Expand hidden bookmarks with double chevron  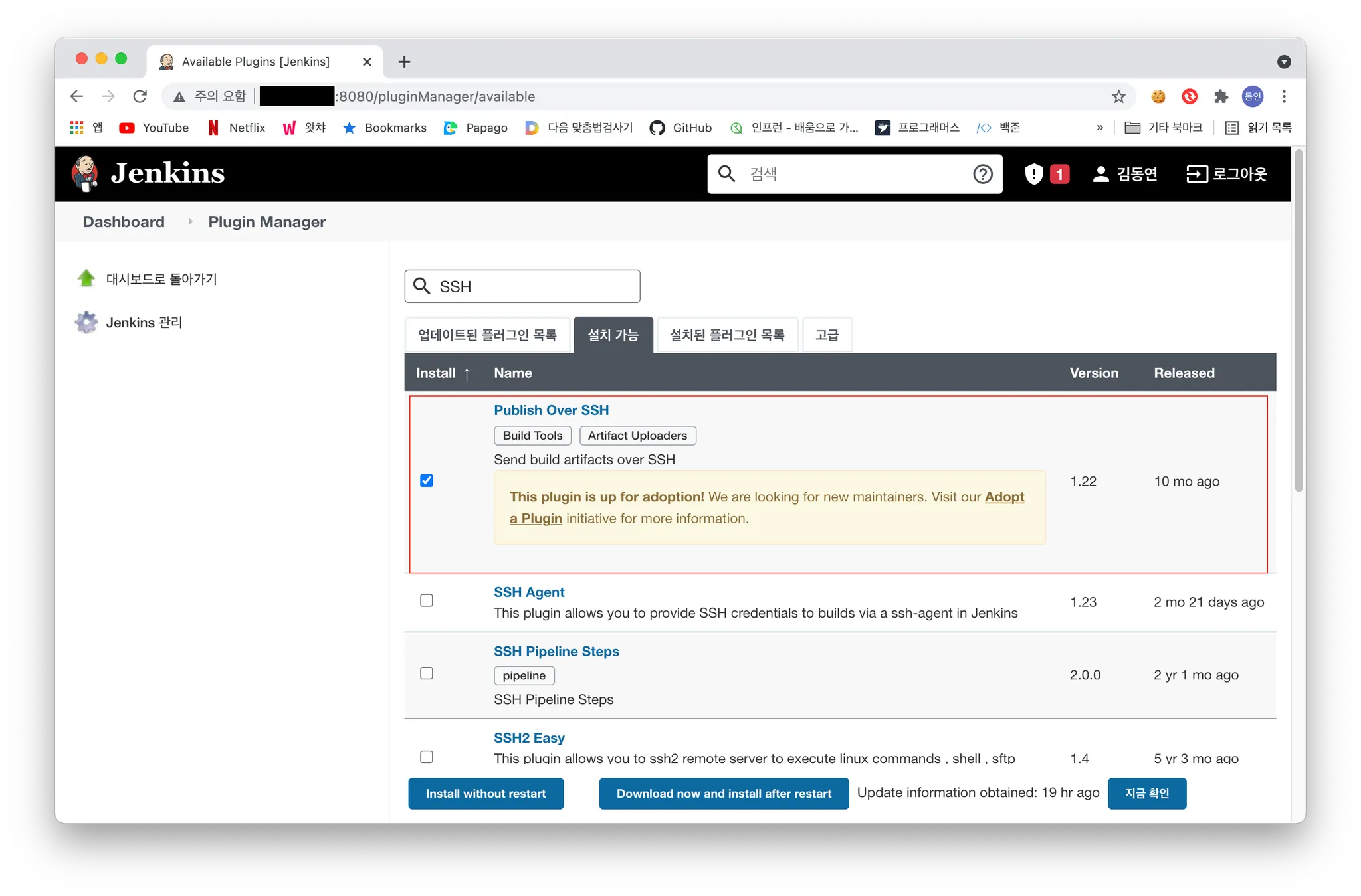coord(1100,128)
